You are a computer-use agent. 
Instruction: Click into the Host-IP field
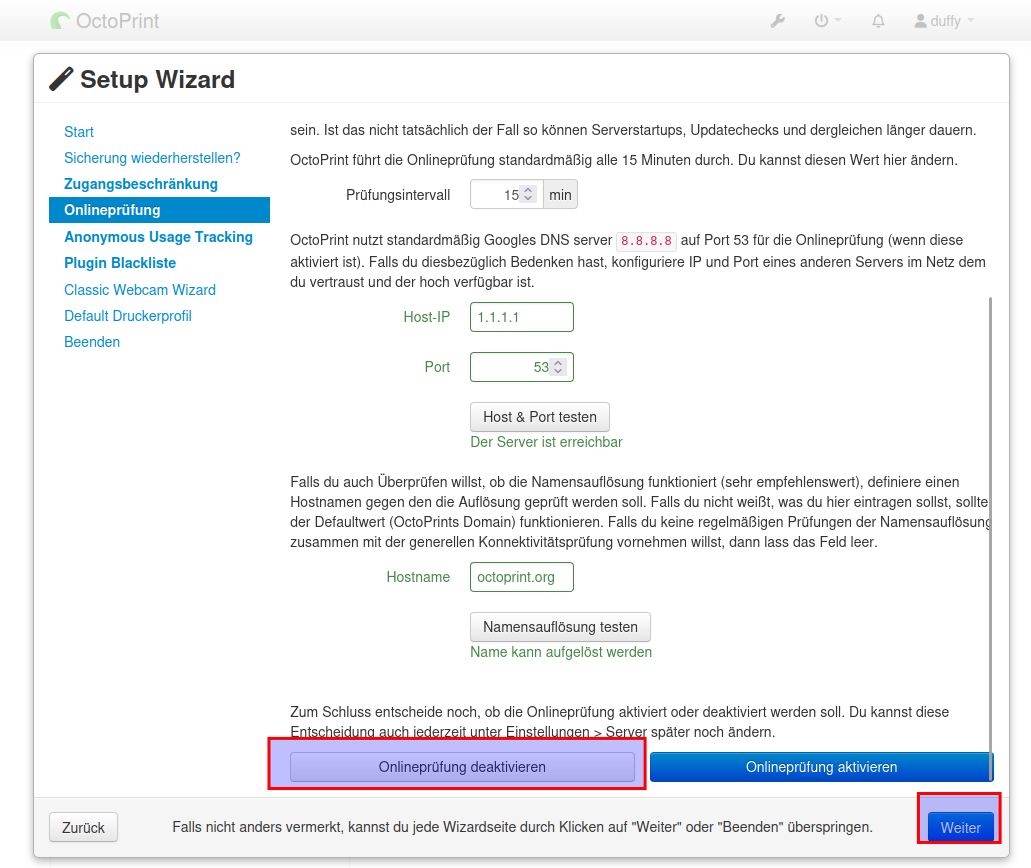(521, 317)
